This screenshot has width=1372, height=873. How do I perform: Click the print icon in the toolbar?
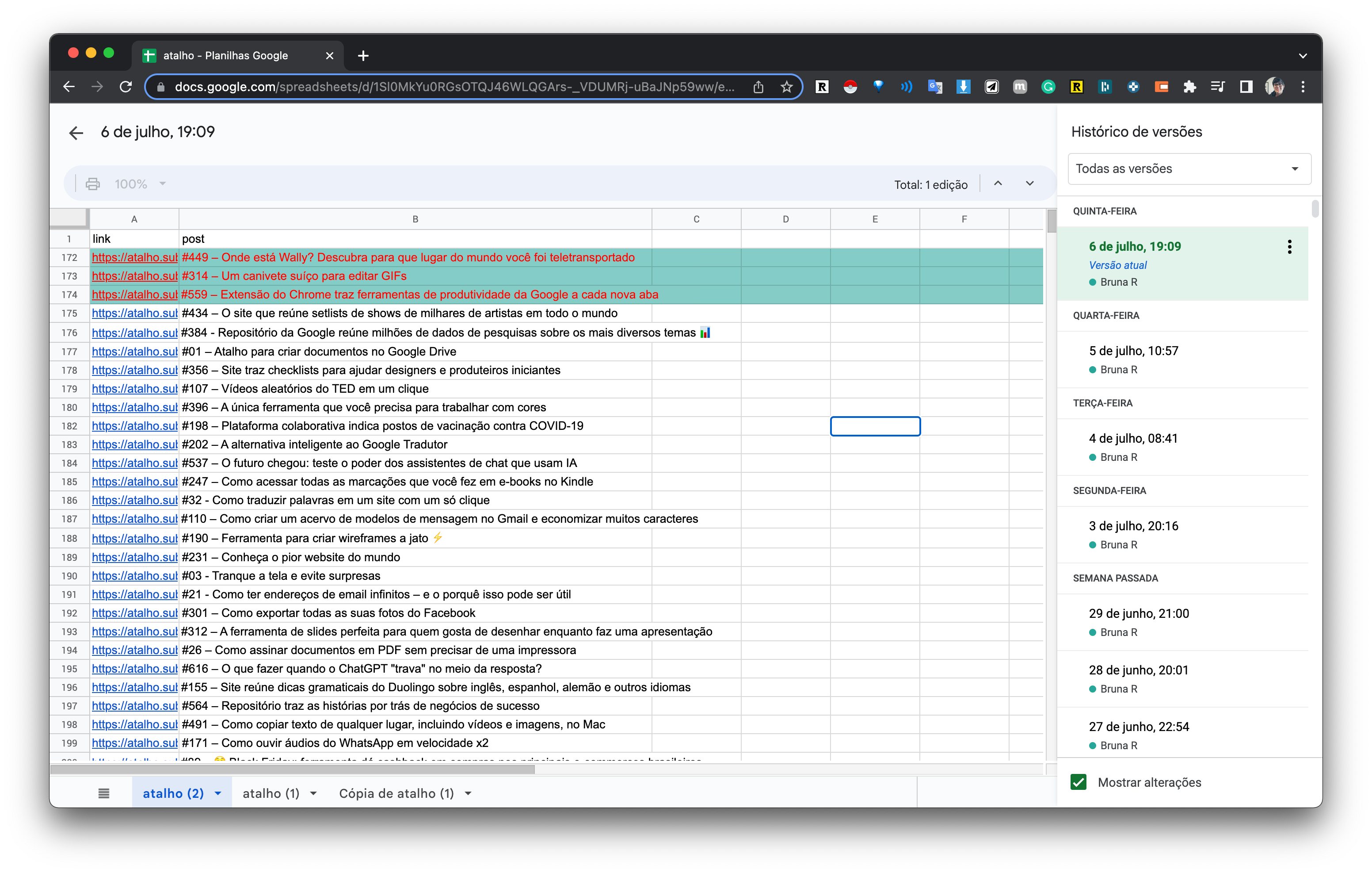click(93, 184)
